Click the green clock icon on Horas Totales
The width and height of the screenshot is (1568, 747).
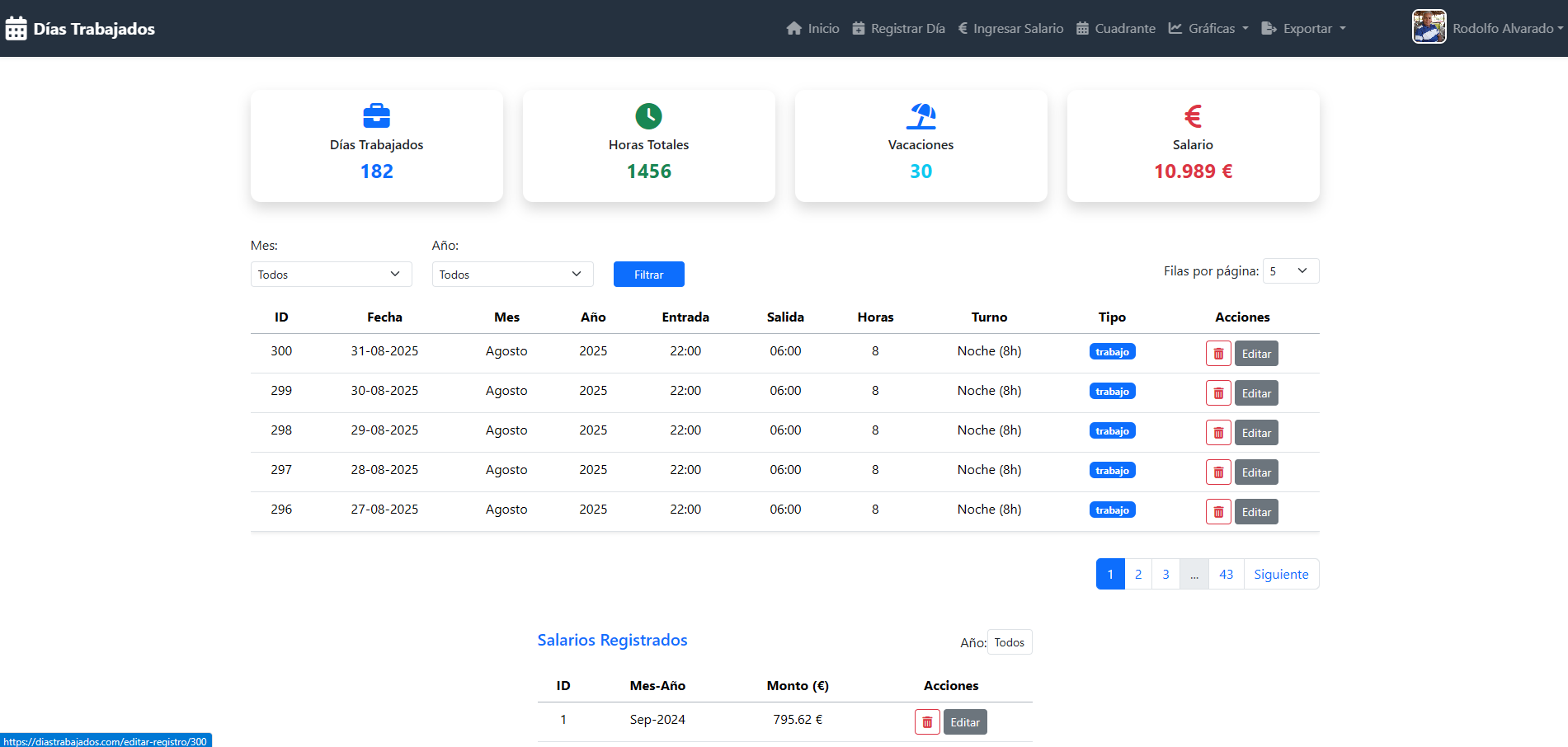tap(648, 116)
